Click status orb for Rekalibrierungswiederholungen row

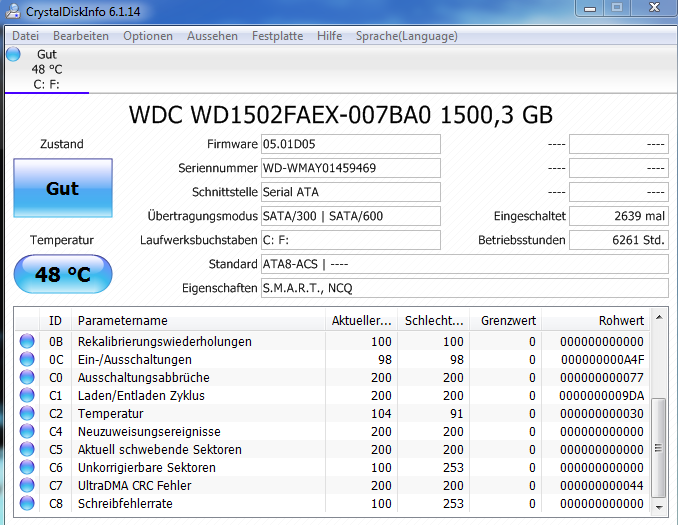click(27, 341)
